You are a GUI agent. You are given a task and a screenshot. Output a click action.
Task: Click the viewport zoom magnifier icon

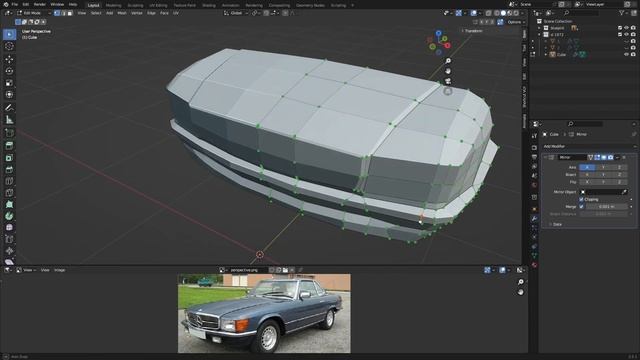448,61
